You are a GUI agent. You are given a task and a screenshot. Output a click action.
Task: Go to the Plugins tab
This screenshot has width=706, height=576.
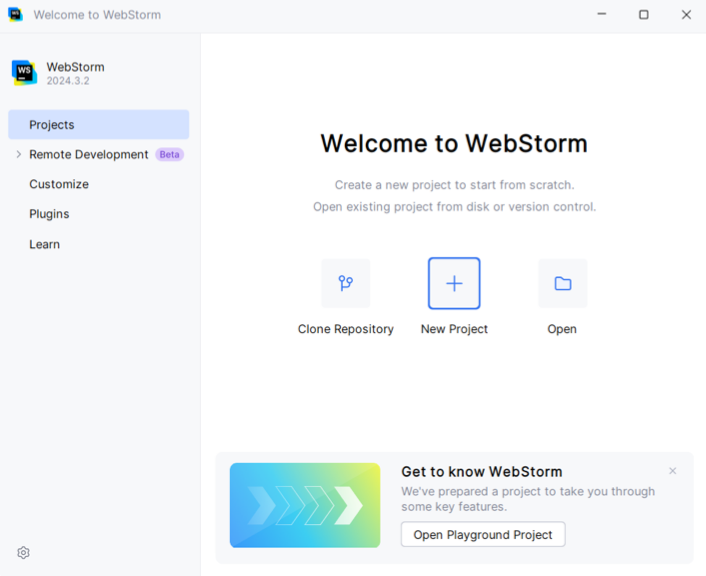(x=50, y=214)
